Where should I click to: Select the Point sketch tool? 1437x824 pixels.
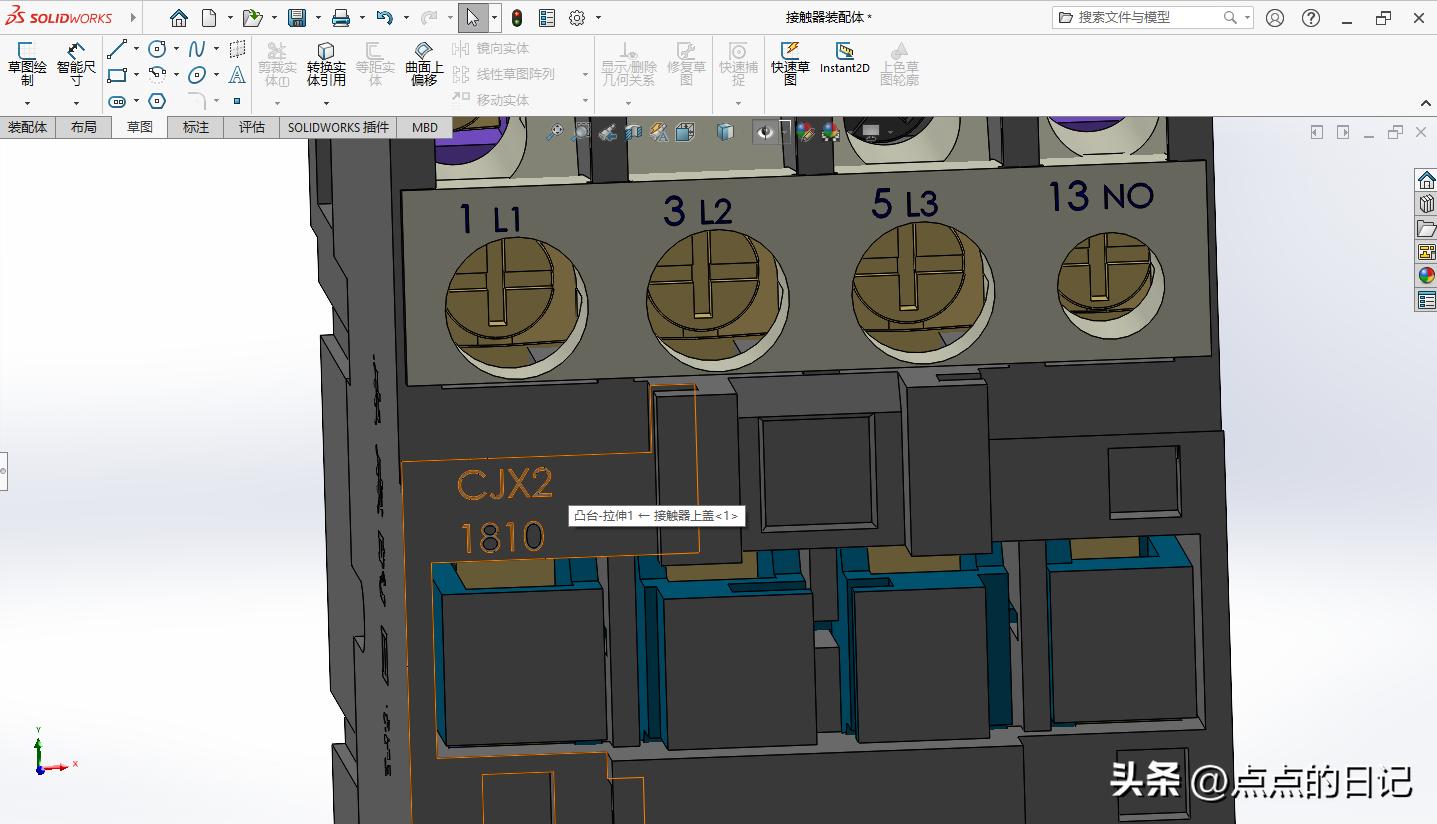point(237,101)
